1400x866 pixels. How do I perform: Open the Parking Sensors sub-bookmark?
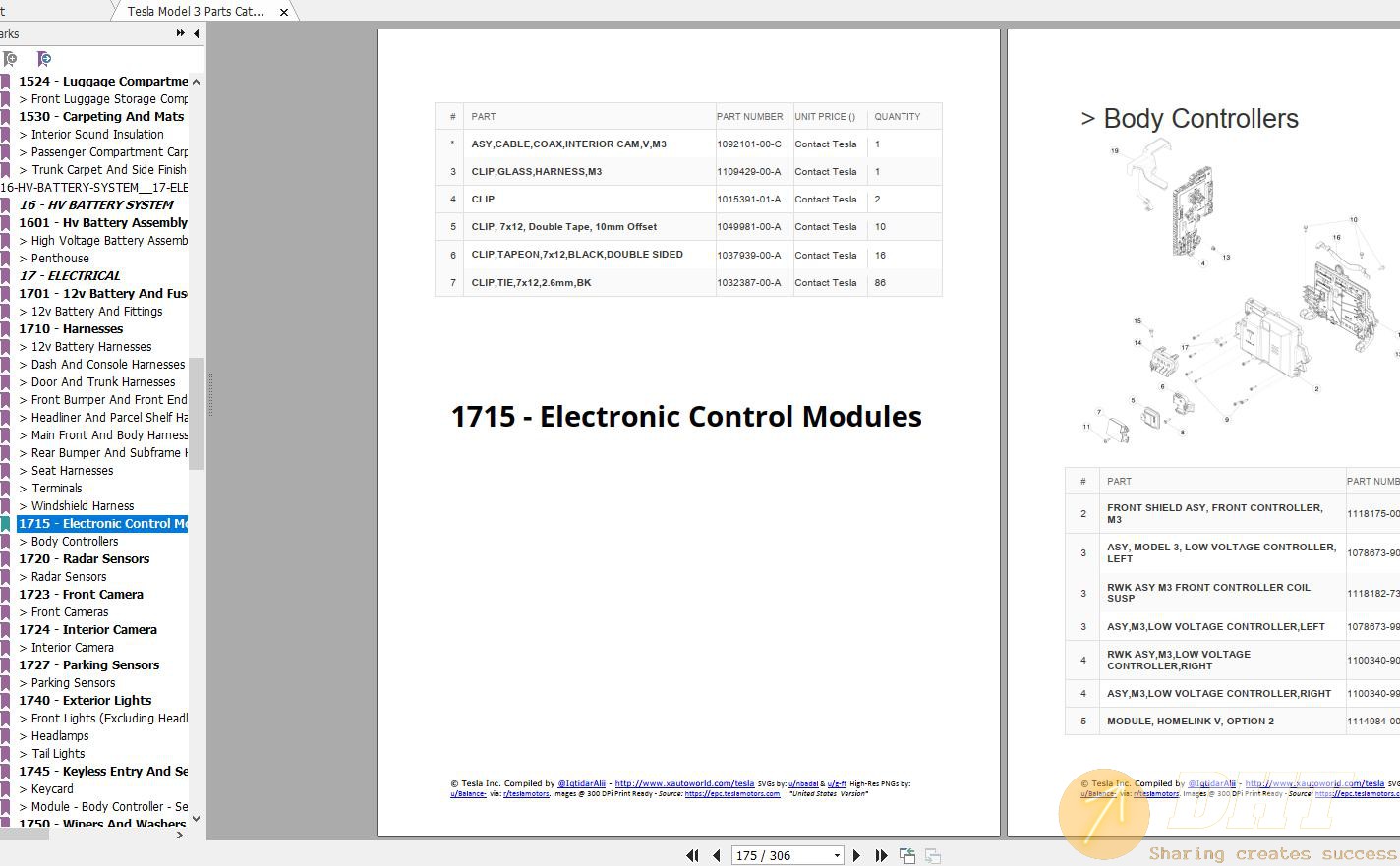67,683
